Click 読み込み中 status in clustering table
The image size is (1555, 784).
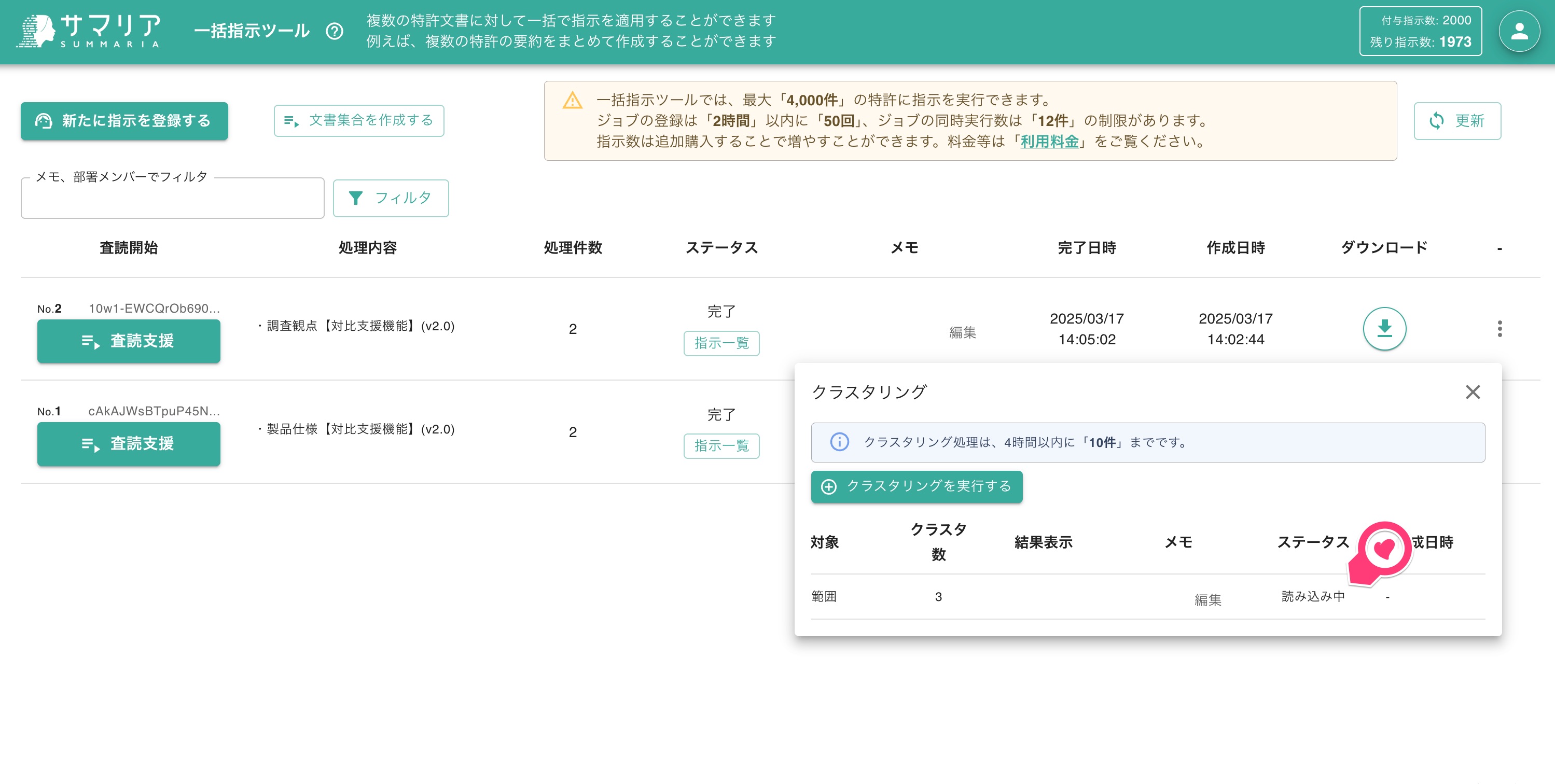(1313, 596)
